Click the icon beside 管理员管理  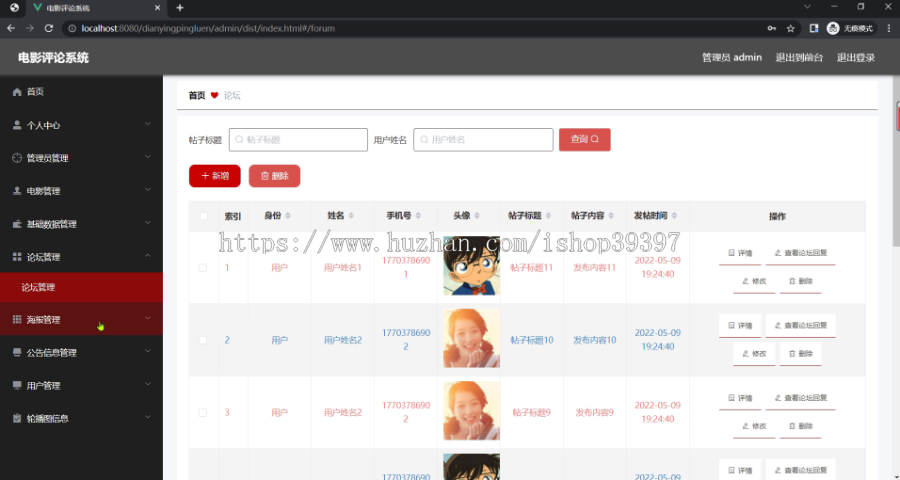point(17,158)
